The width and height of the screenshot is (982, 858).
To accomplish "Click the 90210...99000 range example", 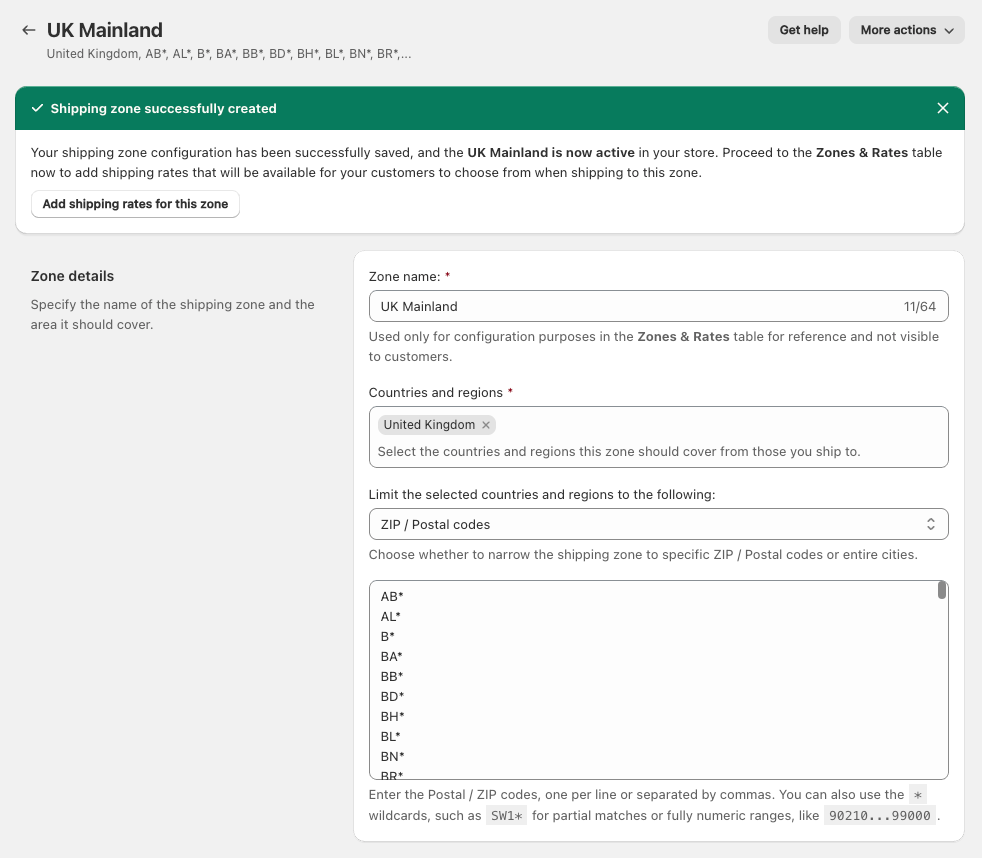I will click(879, 816).
